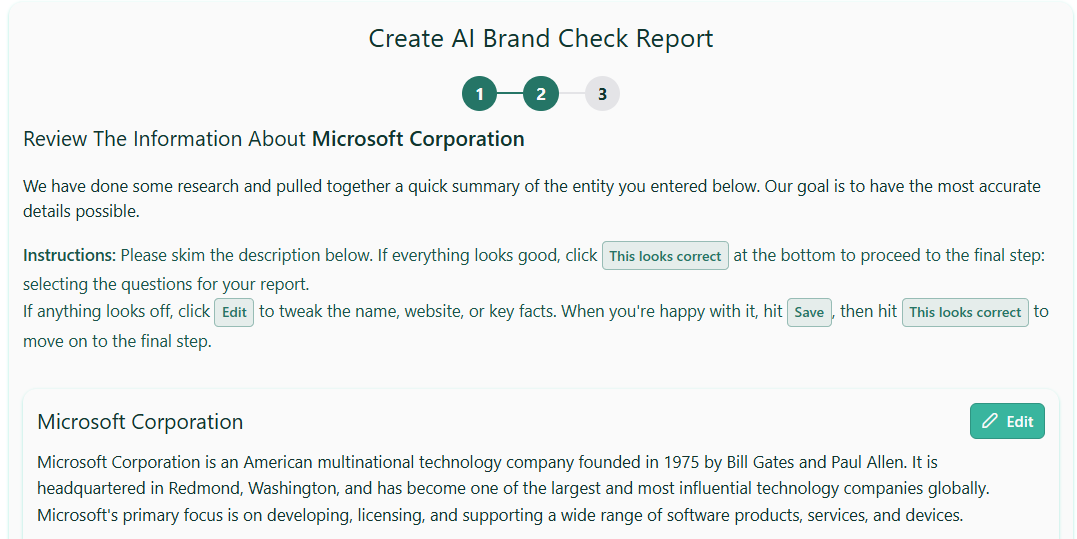Click the "Microsoft Corporation" card title
This screenshot has width=1077, height=539.
point(140,422)
